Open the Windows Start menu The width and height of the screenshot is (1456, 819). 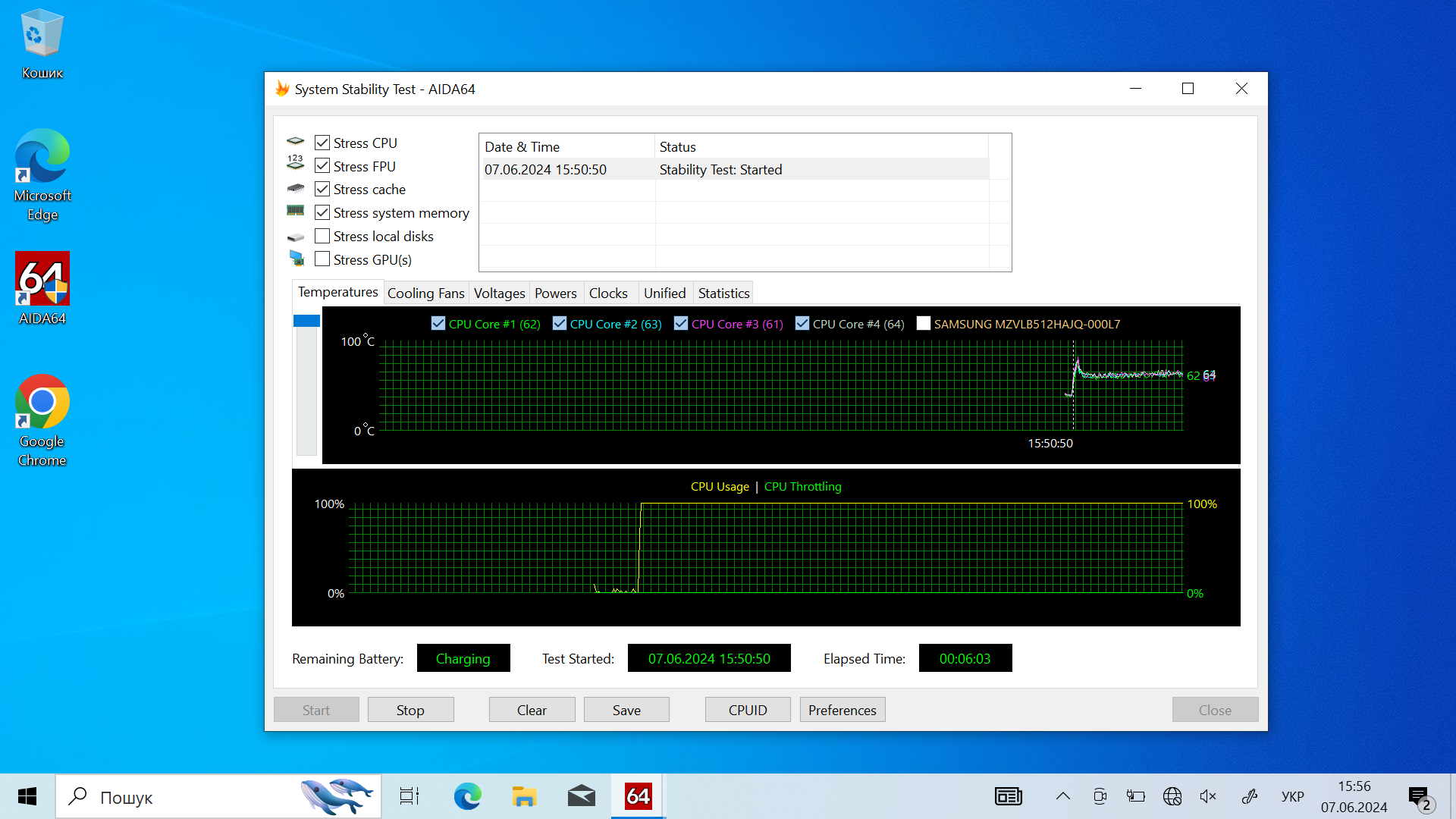click(27, 796)
